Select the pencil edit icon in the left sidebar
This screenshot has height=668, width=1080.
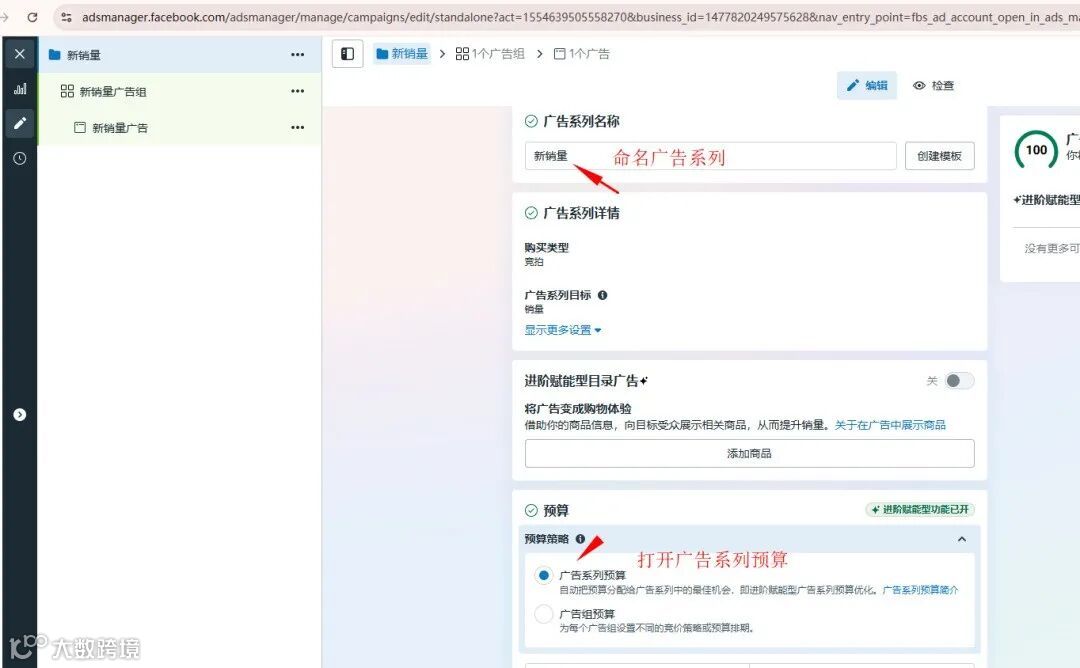(20, 123)
